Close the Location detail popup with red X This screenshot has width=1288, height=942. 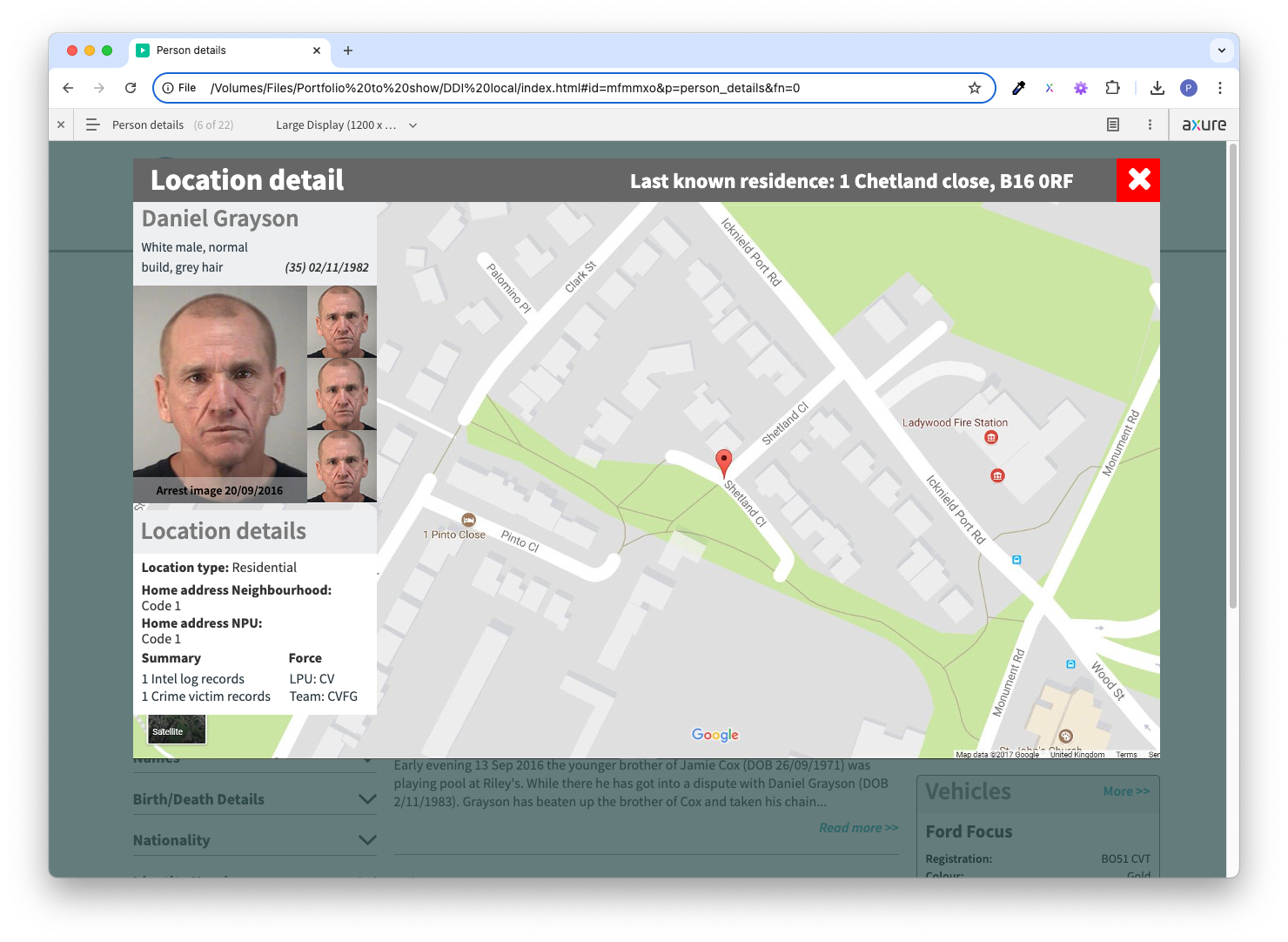(x=1138, y=180)
